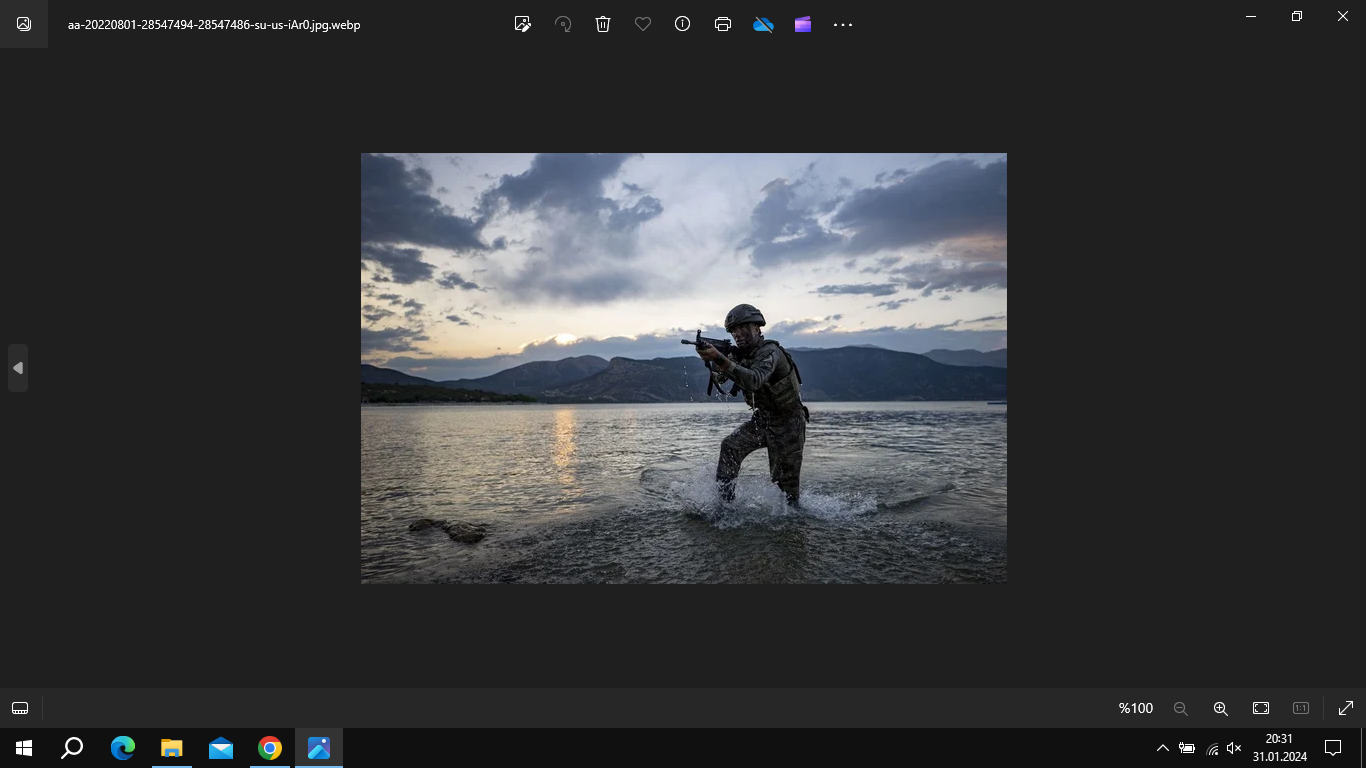Launch Google Chrome from the taskbar

coord(269,748)
